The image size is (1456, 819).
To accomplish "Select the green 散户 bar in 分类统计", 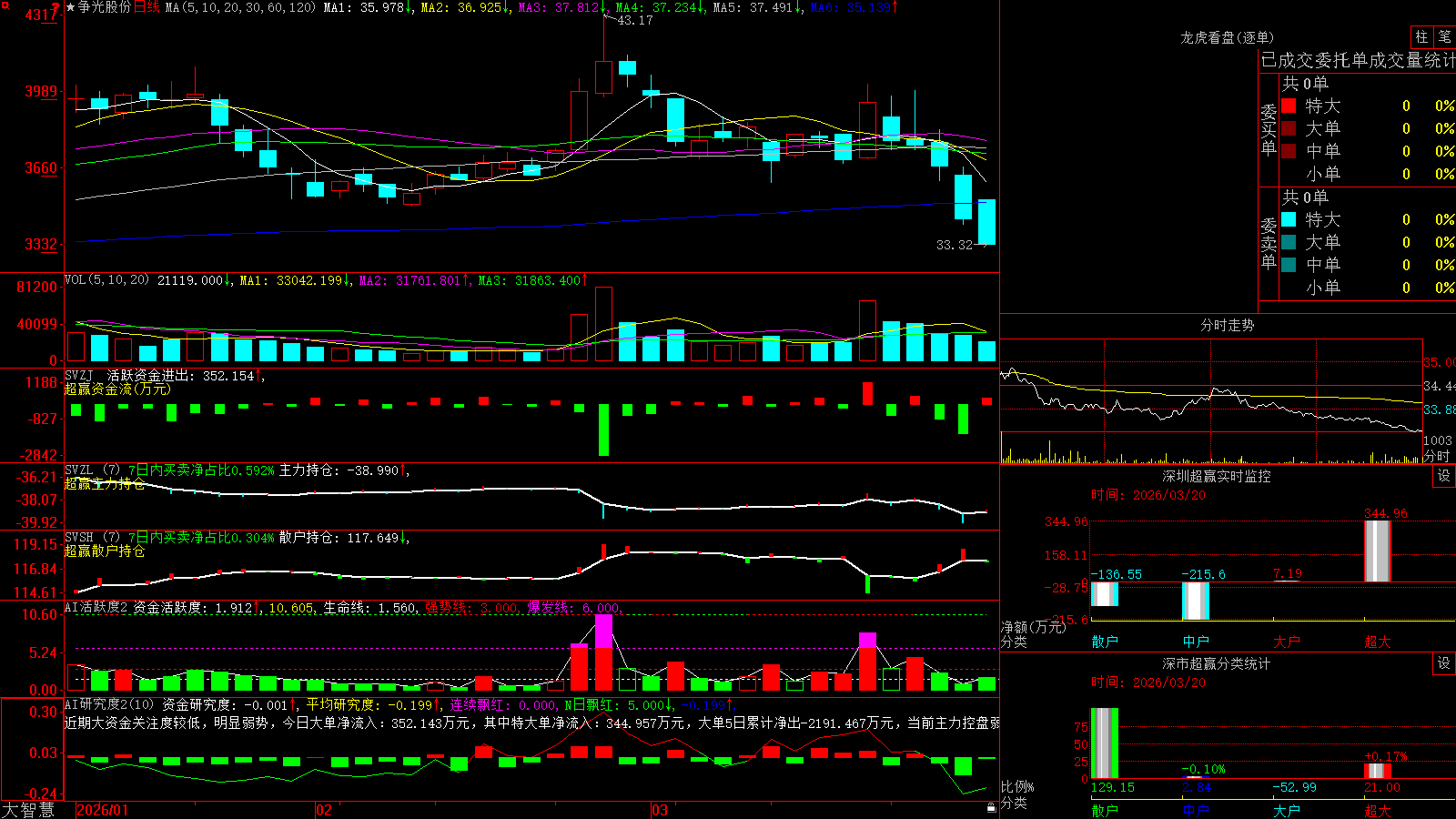I will coord(1105,743).
